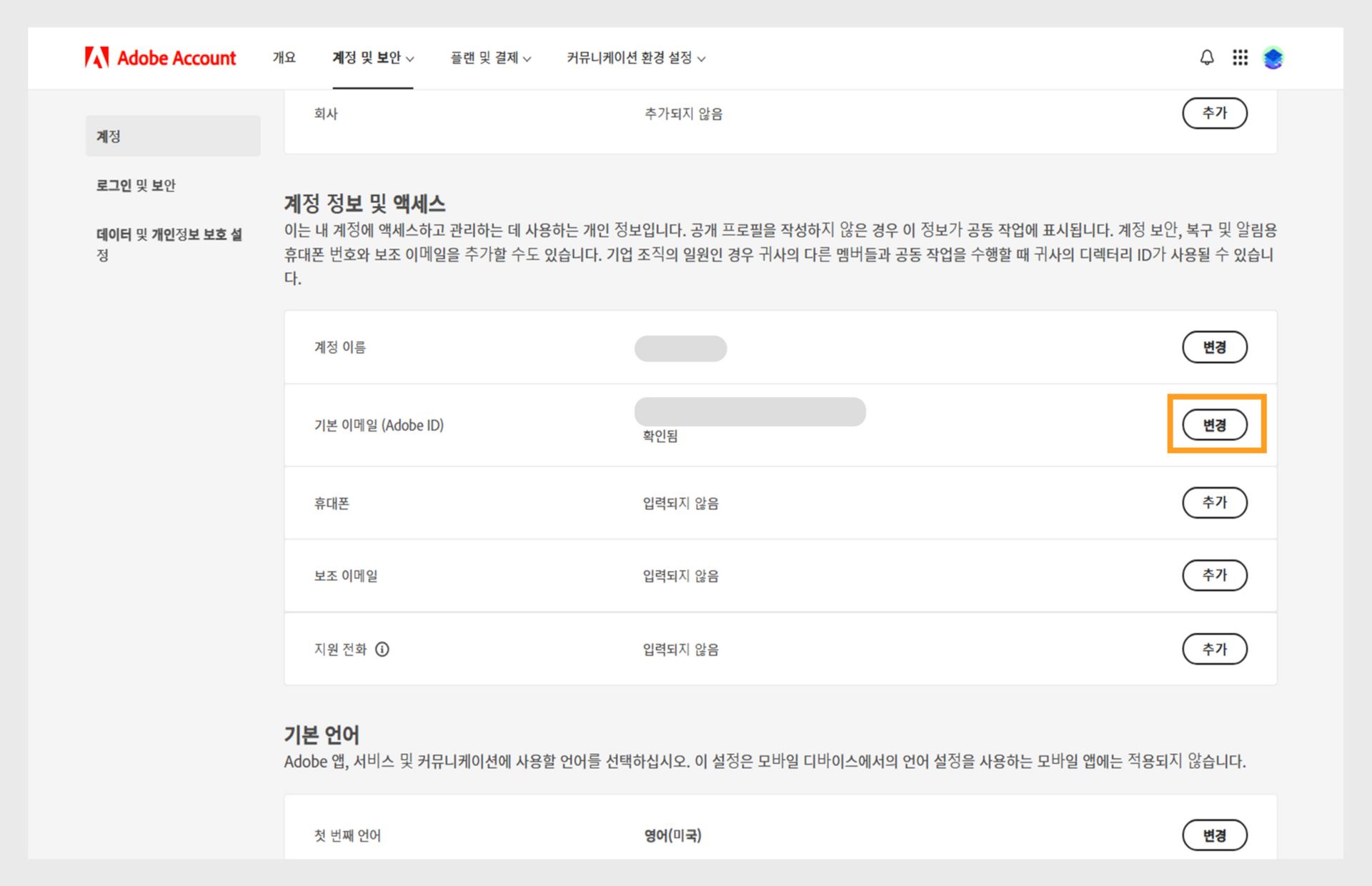
Task: Go to the 개요 tab
Action: [x=284, y=58]
